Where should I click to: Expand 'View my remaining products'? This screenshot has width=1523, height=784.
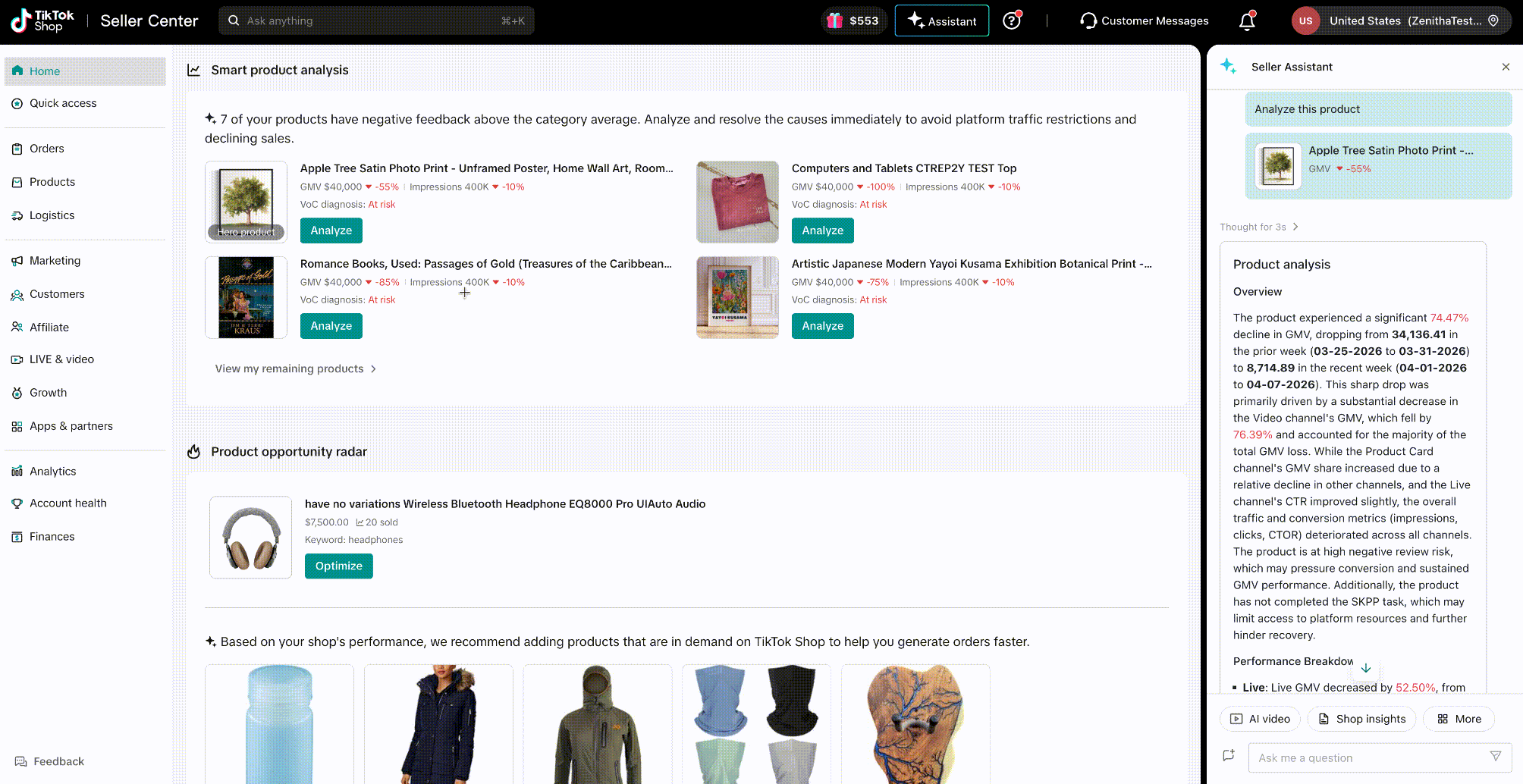pos(296,368)
